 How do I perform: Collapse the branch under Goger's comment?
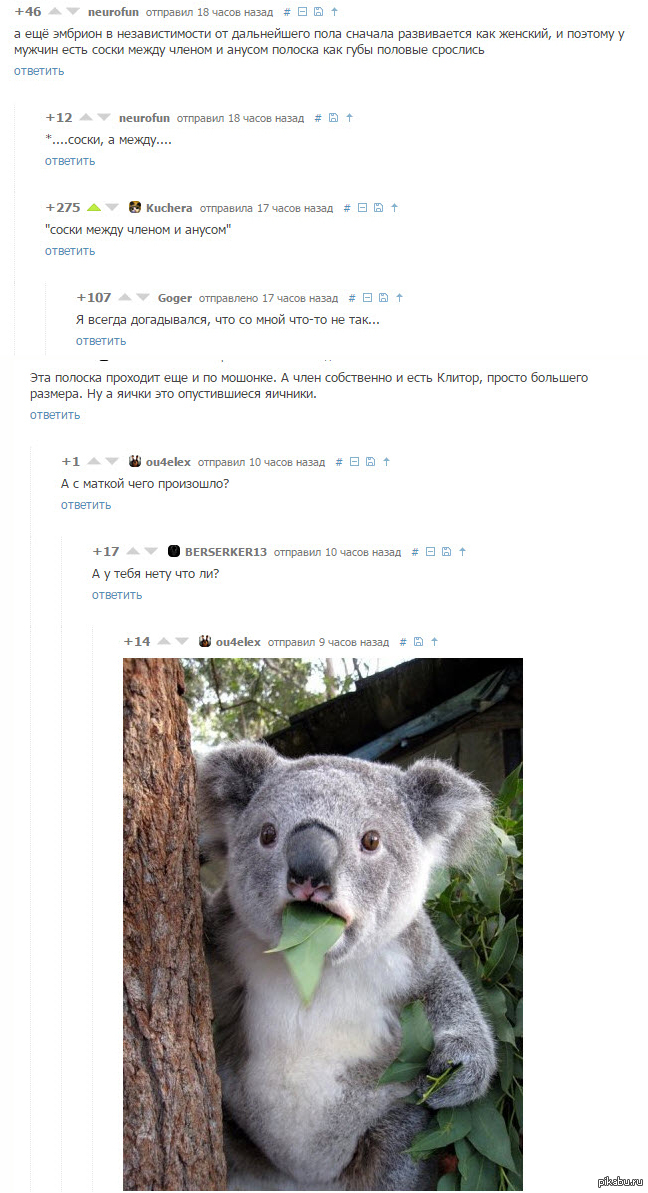click(368, 298)
